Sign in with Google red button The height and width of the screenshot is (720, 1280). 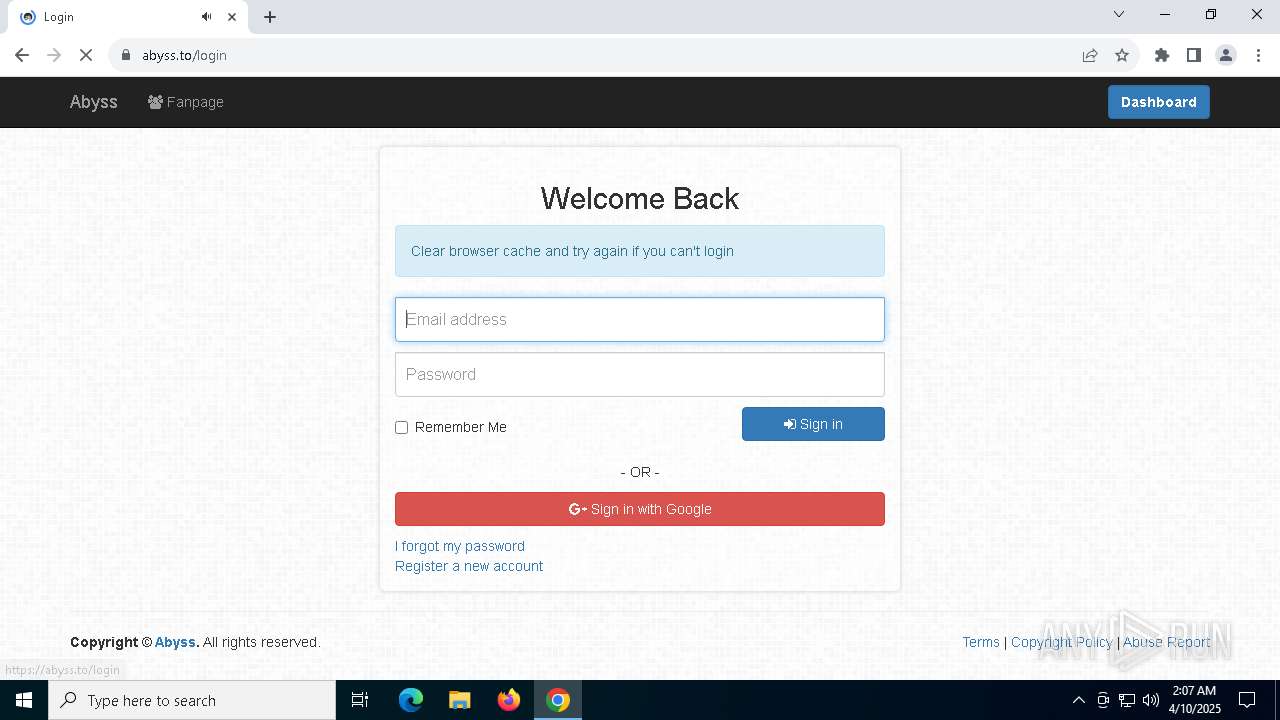click(640, 509)
